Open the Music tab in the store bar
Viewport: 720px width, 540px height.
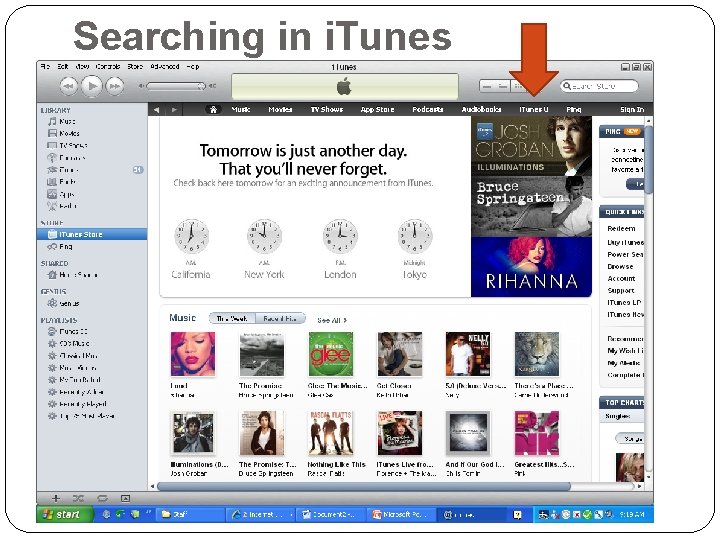[241, 109]
